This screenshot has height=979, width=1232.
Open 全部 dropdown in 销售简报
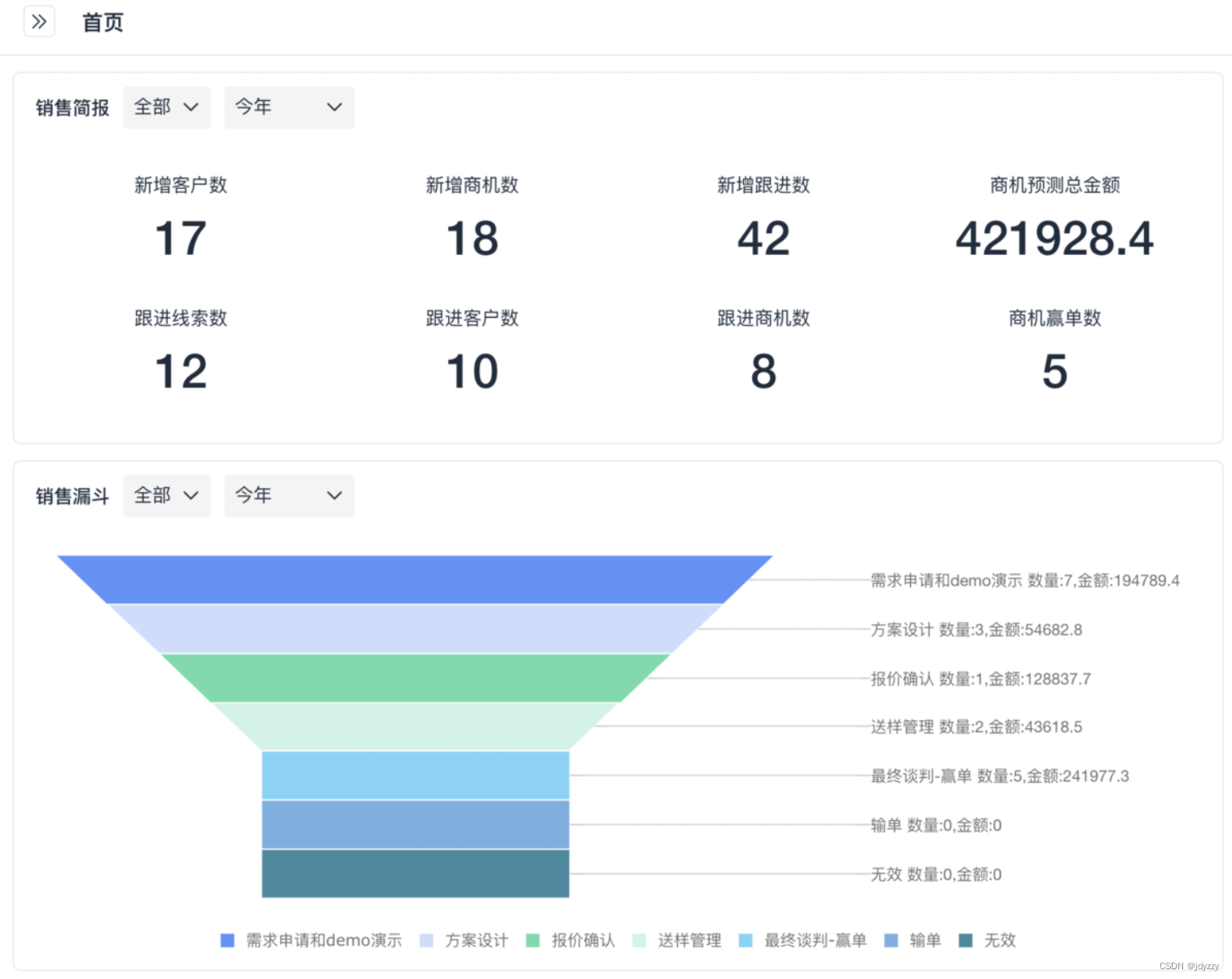tap(167, 108)
